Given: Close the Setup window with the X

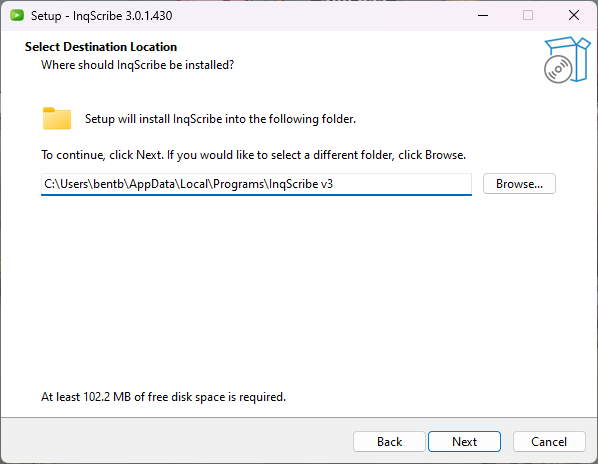Looking at the screenshot, I should [x=574, y=16].
